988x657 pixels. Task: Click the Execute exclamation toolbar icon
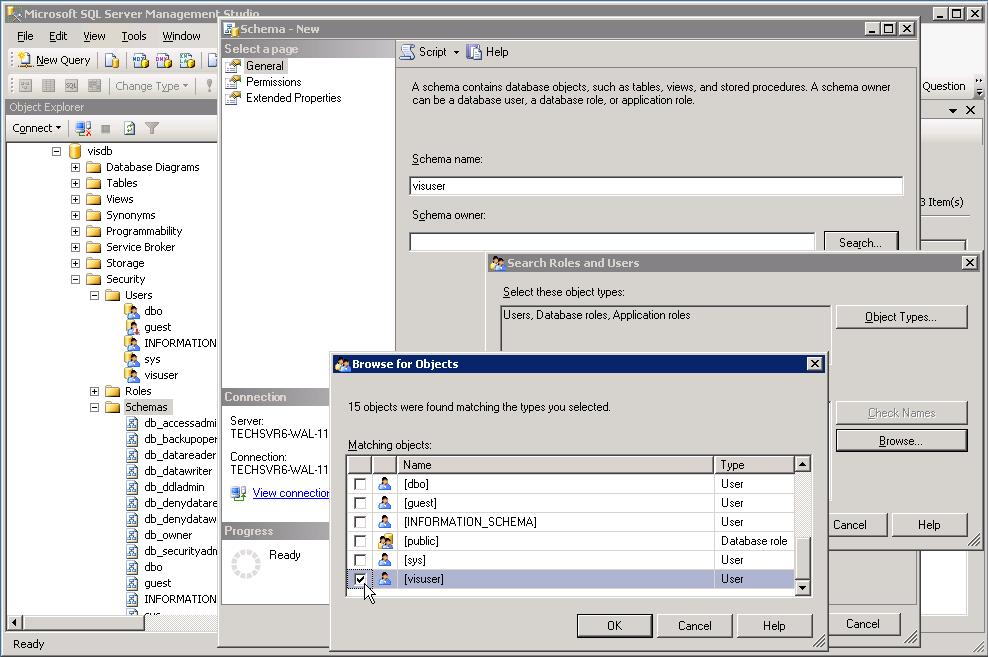(x=209, y=86)
